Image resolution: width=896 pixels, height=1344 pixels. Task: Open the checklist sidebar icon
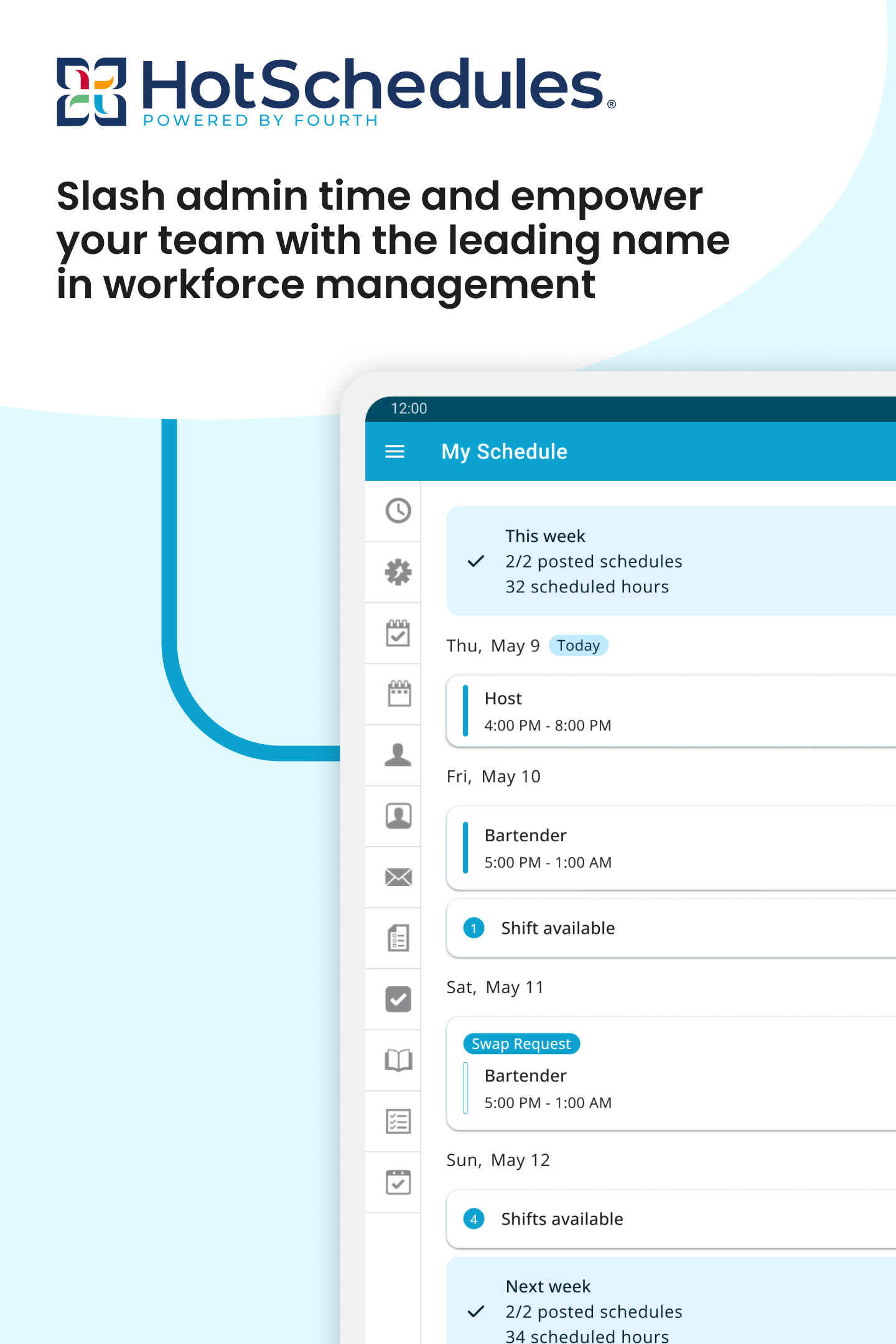click(398, 1121)
